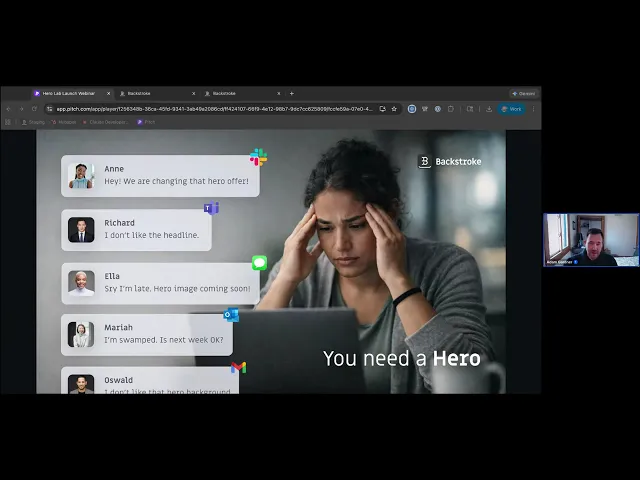The width and height of the screenshot is (640, 480).
Task: Go back in browser history
Action: tap(9, 109)
